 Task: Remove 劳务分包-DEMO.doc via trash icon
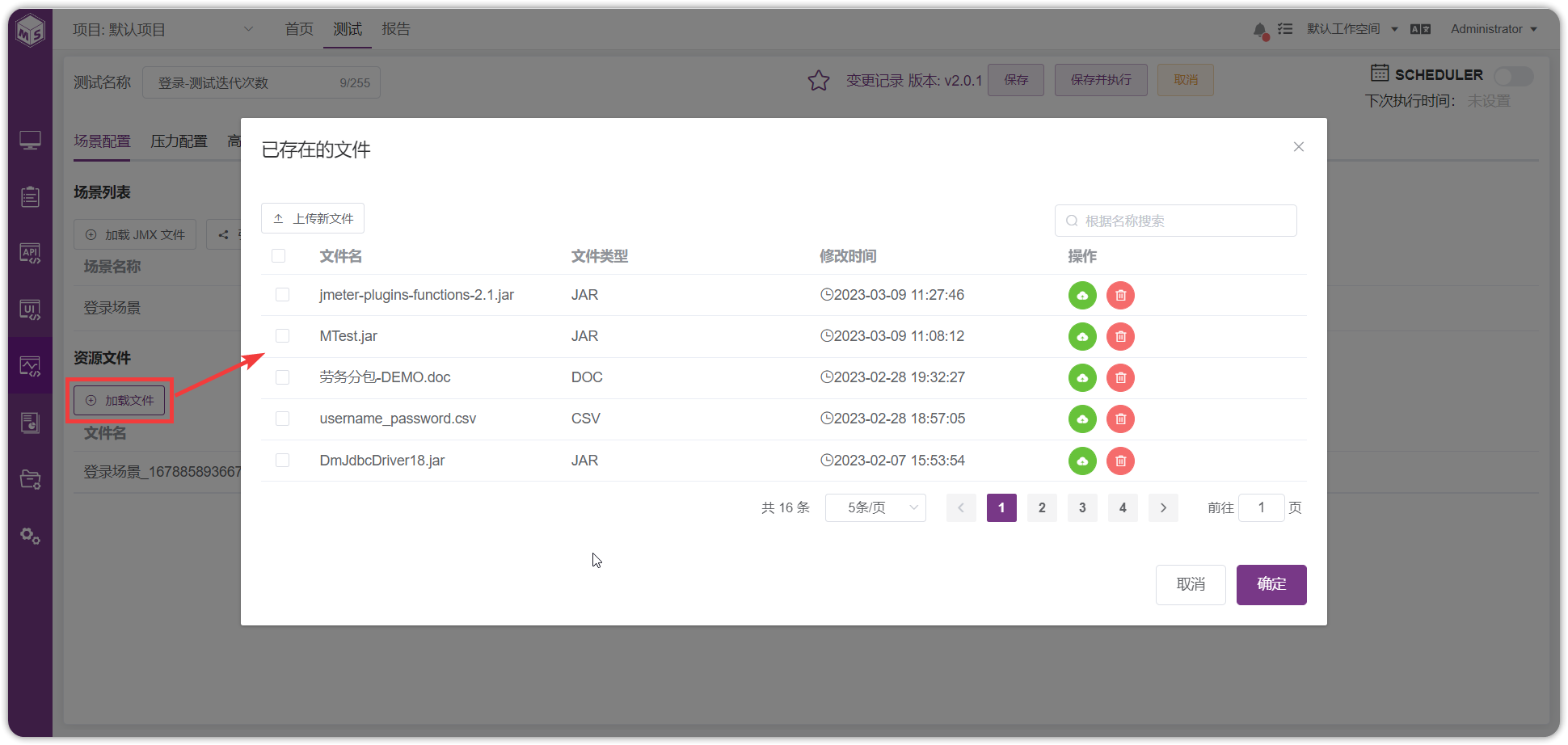1121,378
